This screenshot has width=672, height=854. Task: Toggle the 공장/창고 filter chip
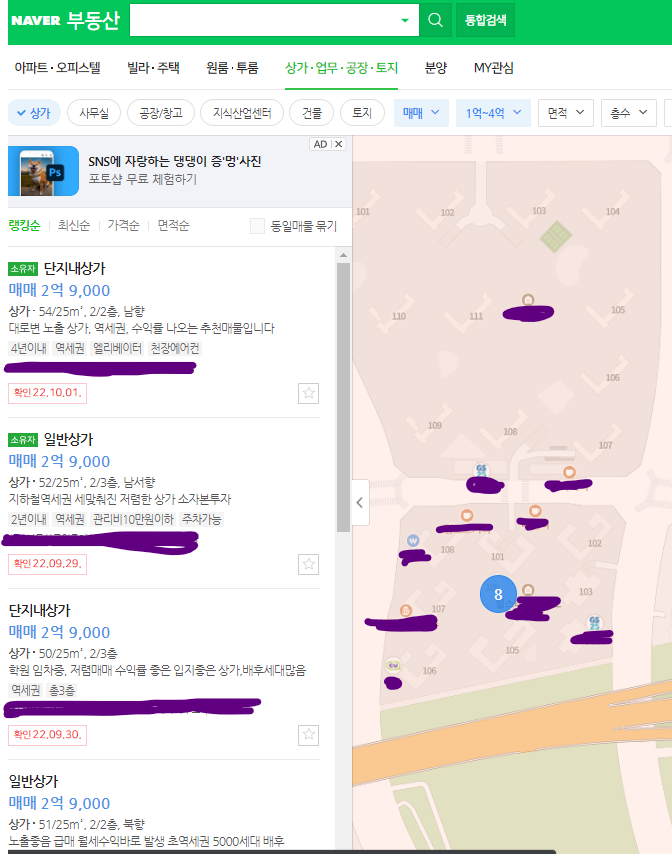pos(161,113)
